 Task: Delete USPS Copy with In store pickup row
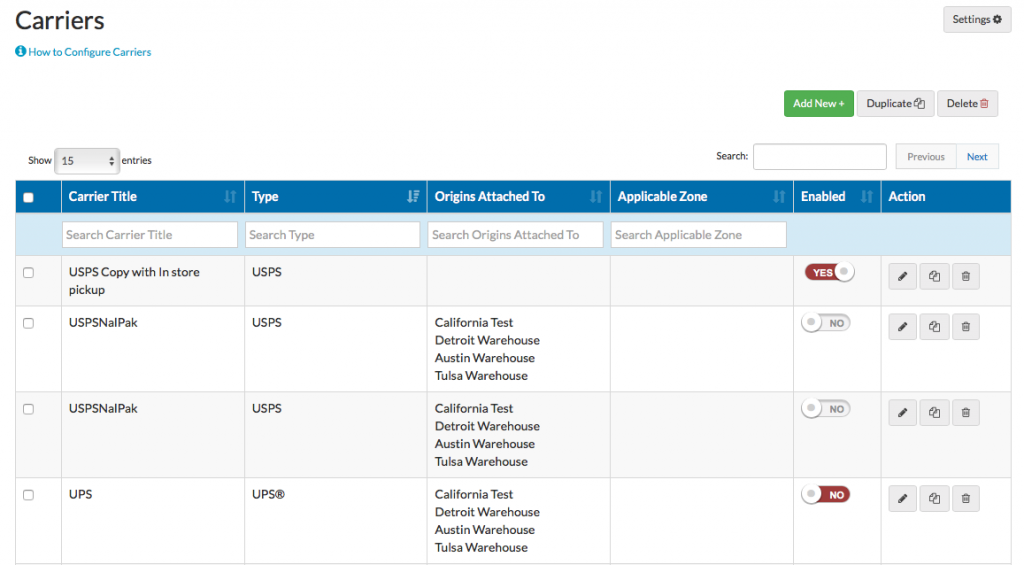coord(965,276)
